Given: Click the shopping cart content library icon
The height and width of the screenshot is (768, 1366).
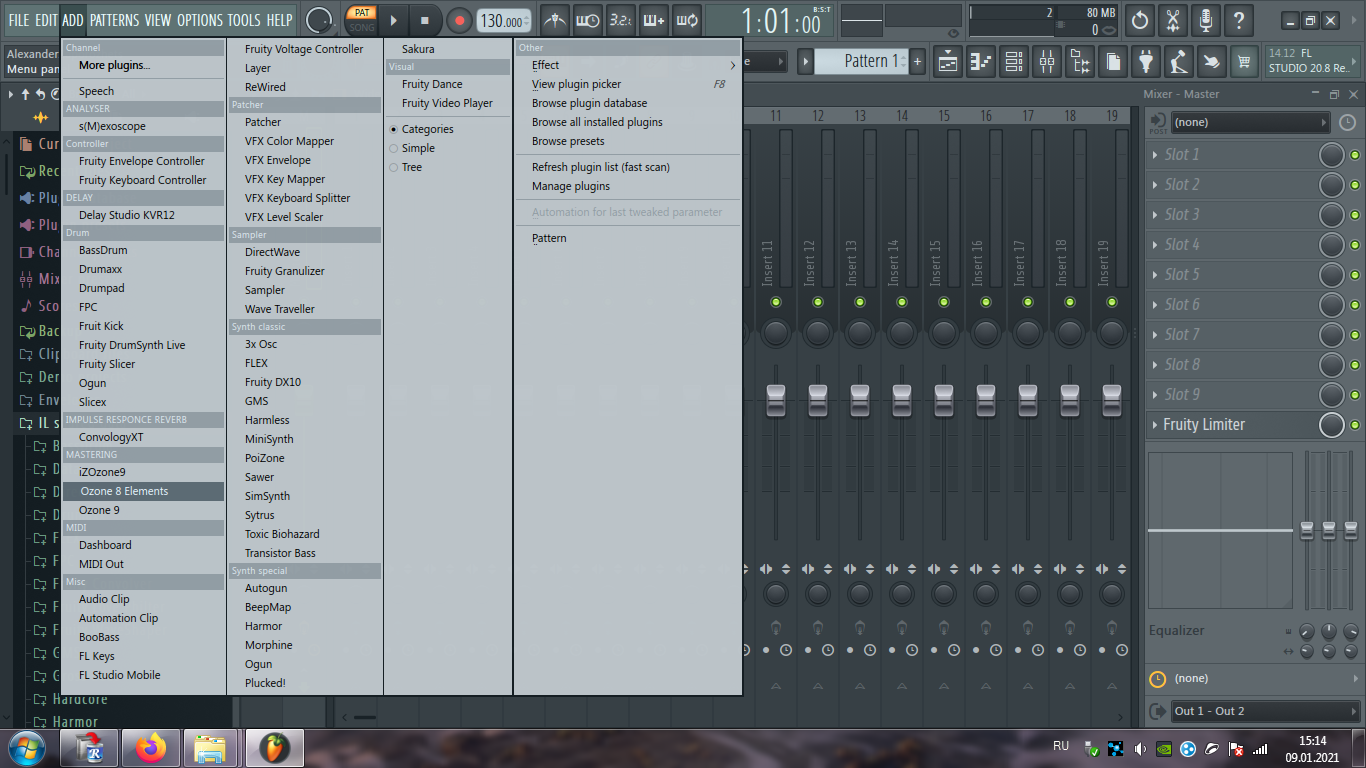Looking at the screenshot, I should pyautogui.click(x=1245, y=62).
